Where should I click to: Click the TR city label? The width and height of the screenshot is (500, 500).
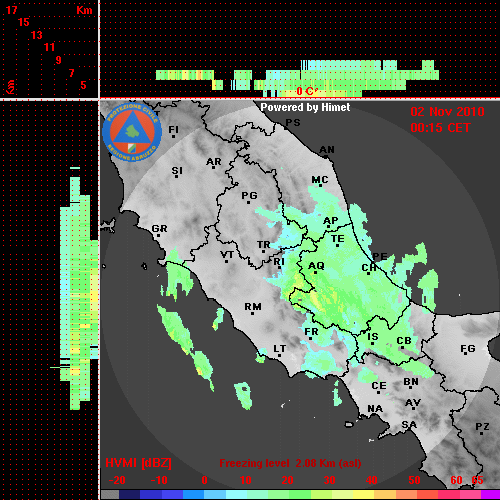click(x=263, y=245)
